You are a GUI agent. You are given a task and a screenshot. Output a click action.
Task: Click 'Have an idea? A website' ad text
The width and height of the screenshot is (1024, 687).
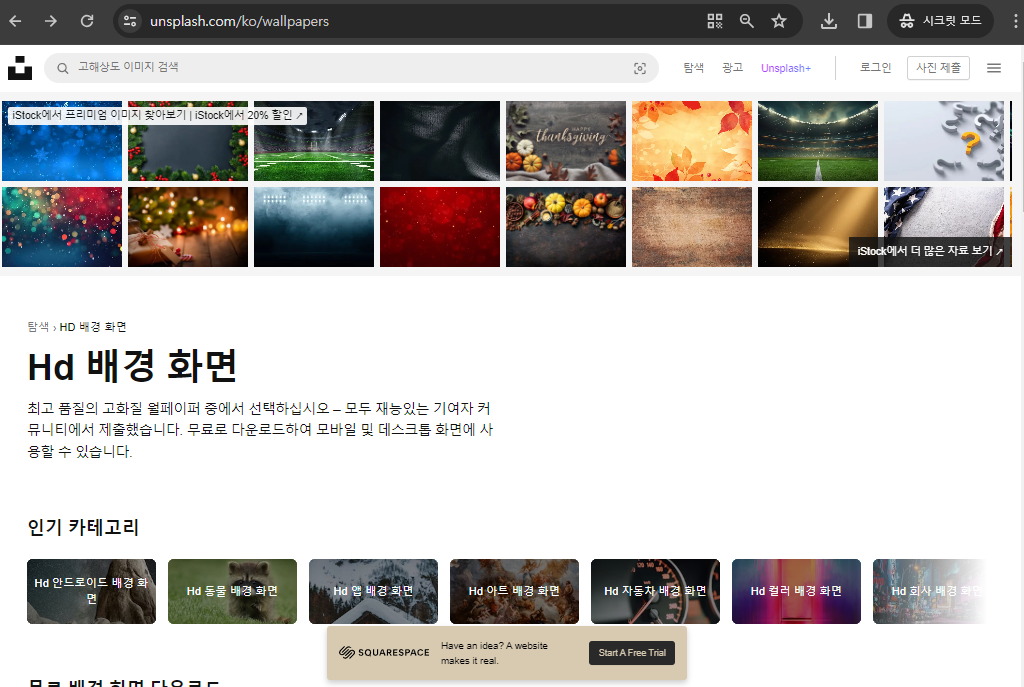coord(494,645)
